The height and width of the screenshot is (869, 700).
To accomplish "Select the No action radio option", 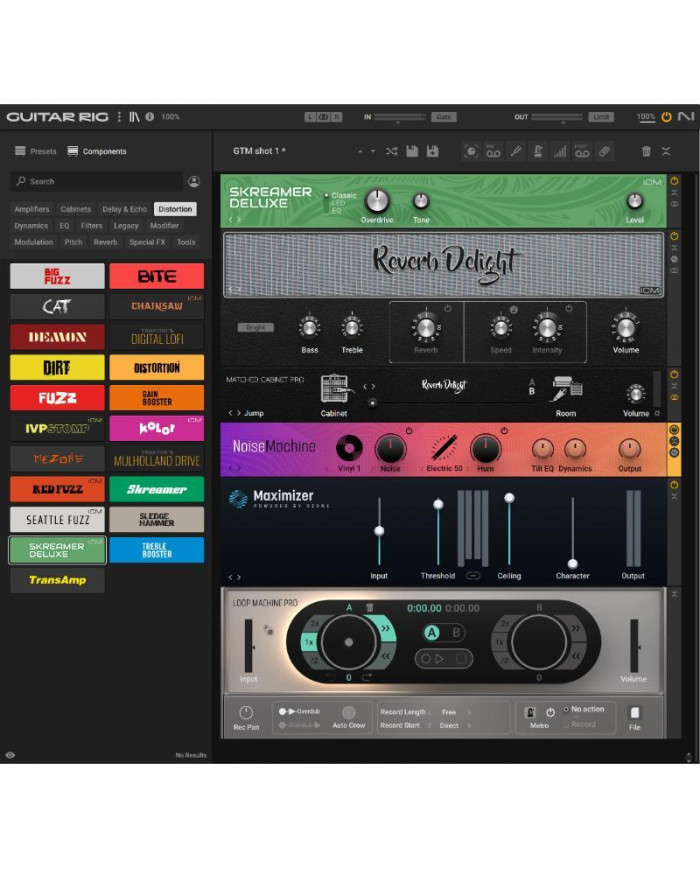I will (566, 709).
